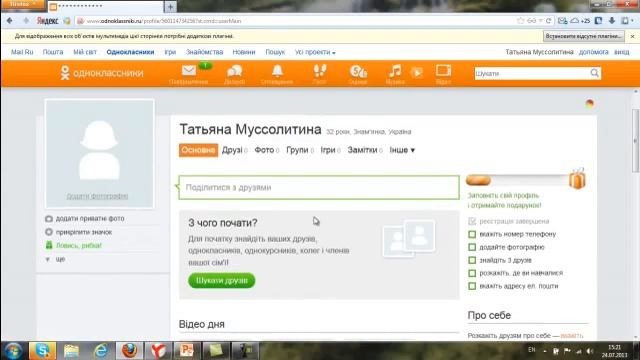This screenshot has width=640, height=360.
Task: Check 'вкажіть номер телефону' checkbox
Action: click(472, 234)
